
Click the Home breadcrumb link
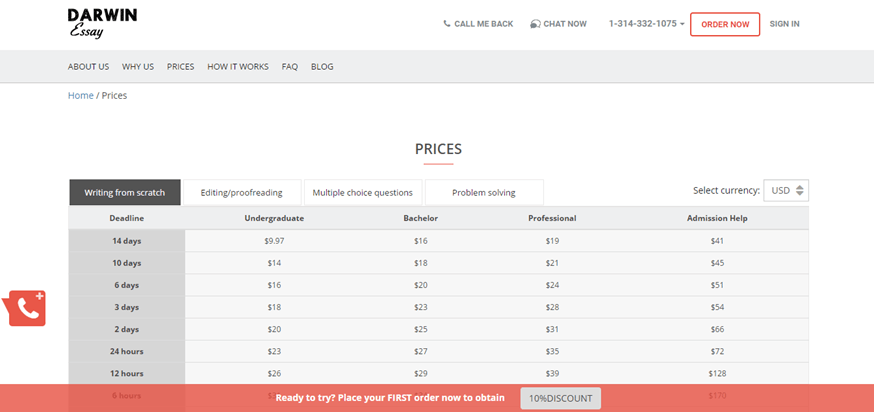[81, 95]
